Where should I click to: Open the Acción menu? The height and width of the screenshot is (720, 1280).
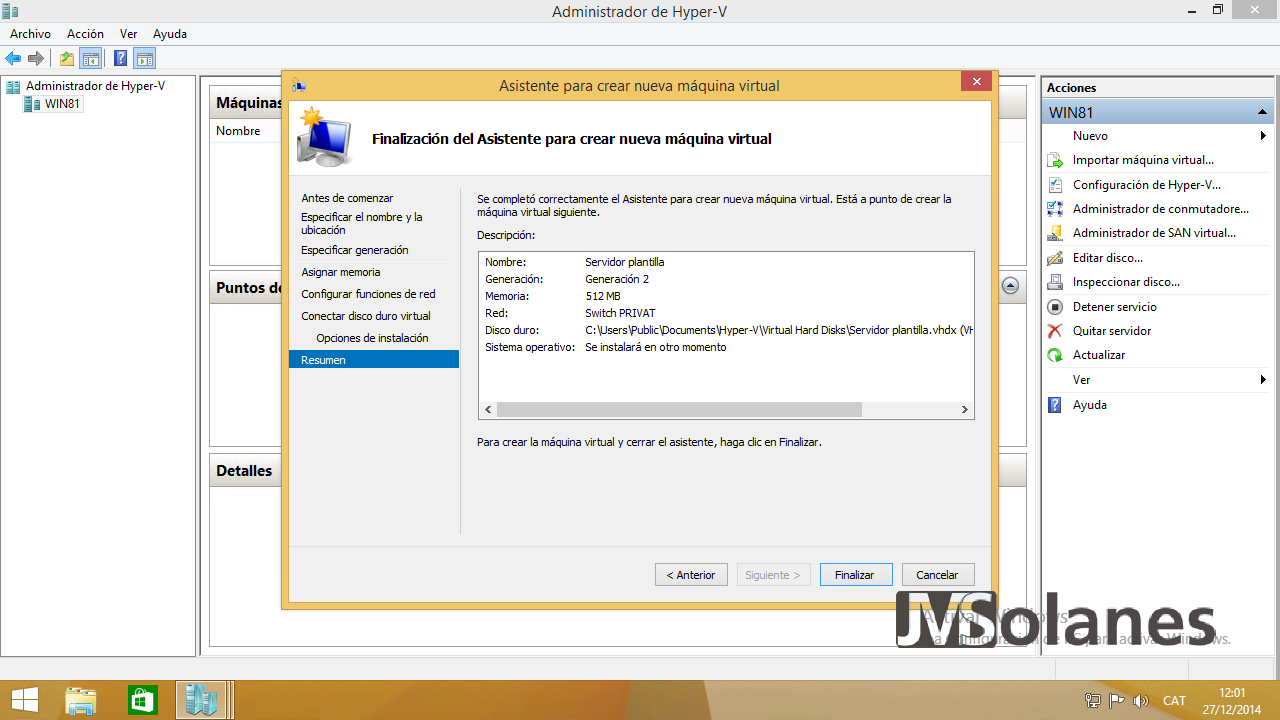pos(85,34)
